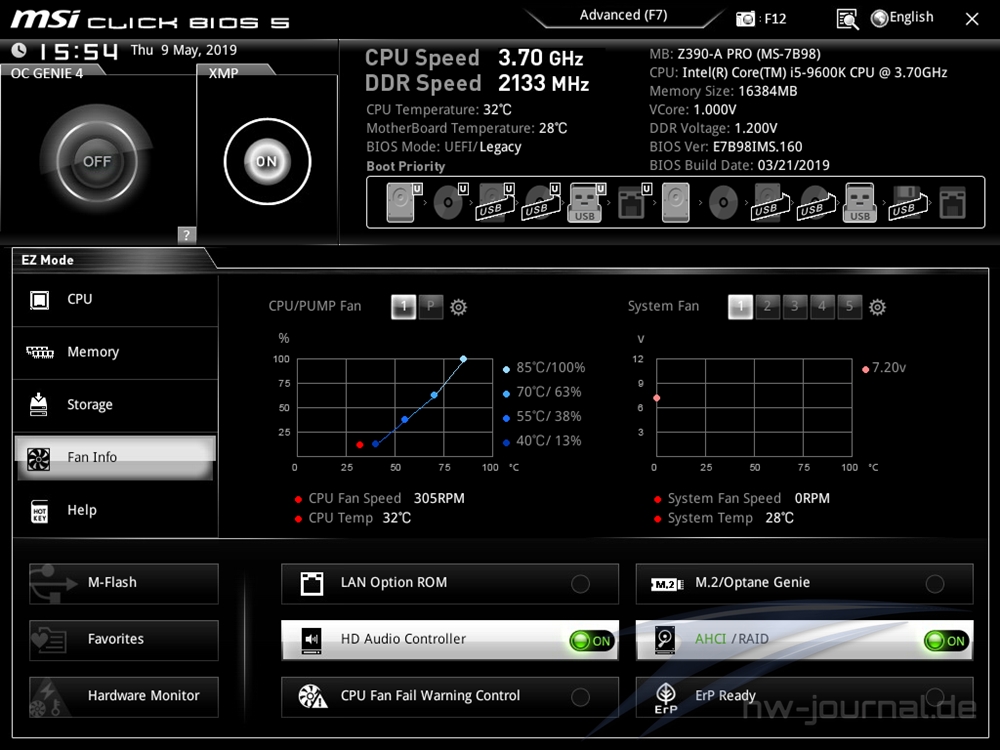
Task: Toggle the AHCI/RAID ON switch
Action: click(946, 640)
